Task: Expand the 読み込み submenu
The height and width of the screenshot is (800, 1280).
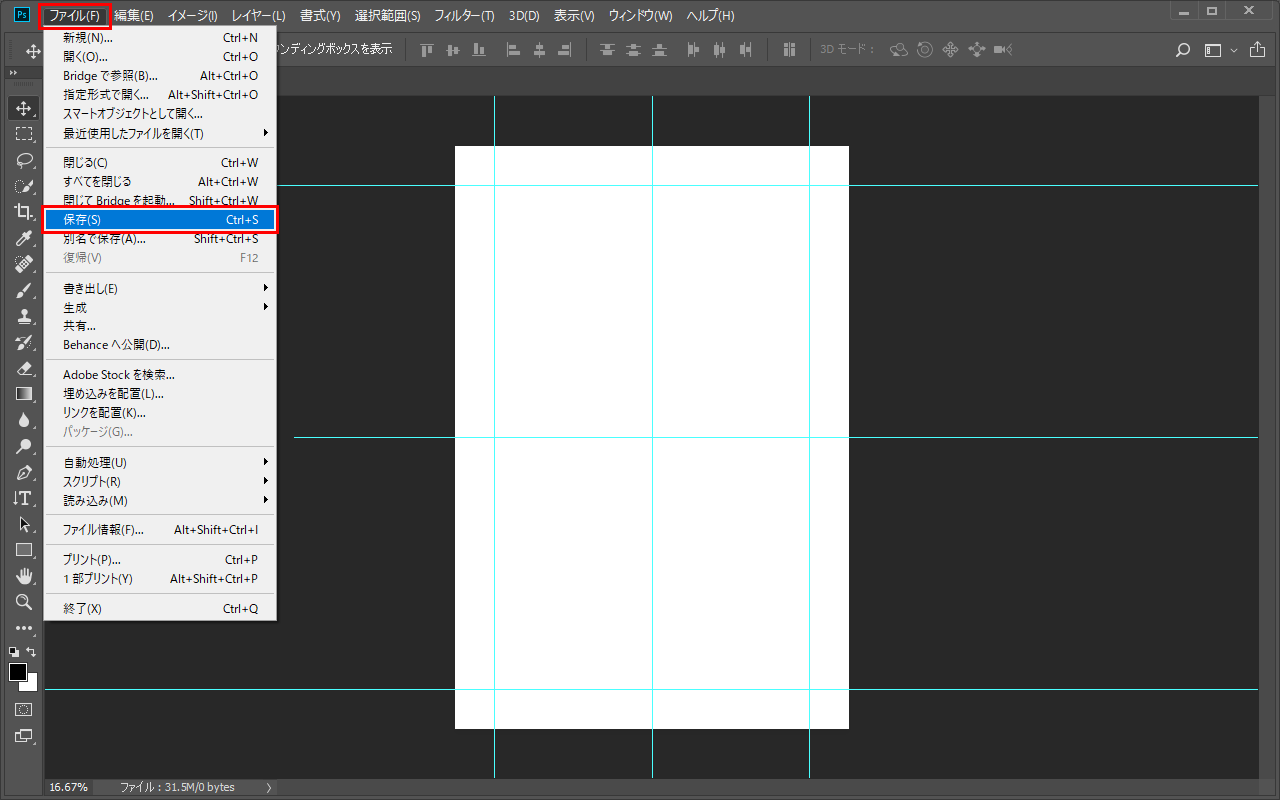Action: (265, 500)
